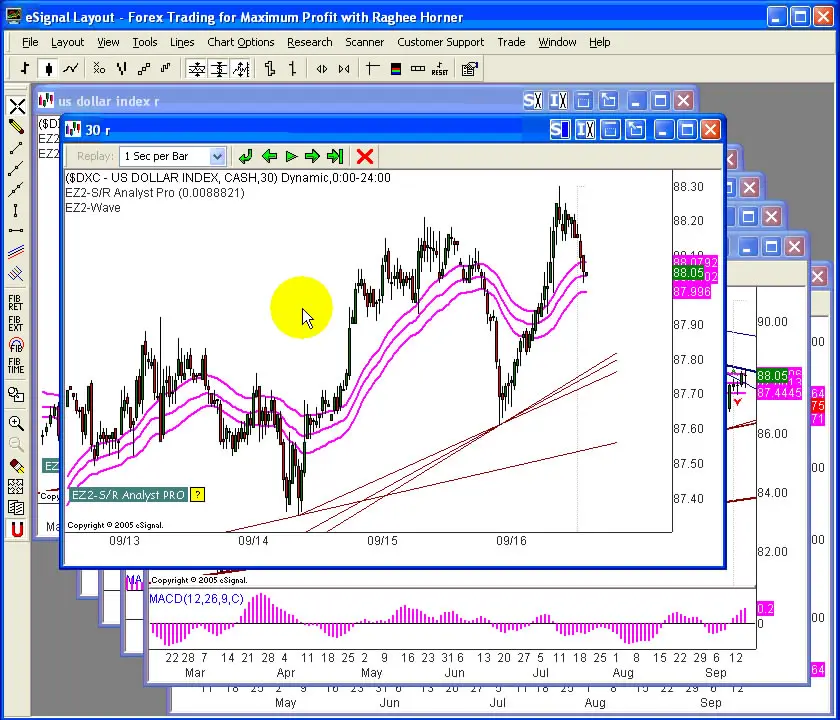Open the File menu
Screen dimensions: 840x720
pos(30,42)
